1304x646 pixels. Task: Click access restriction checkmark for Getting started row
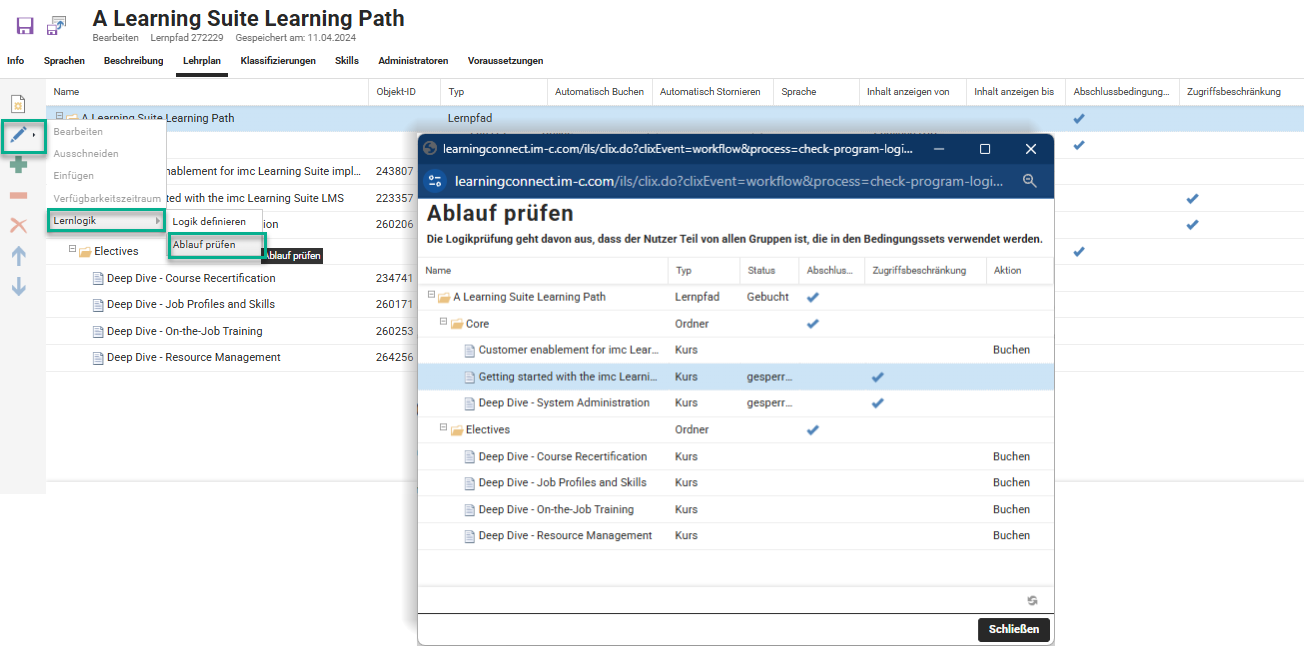877,377
